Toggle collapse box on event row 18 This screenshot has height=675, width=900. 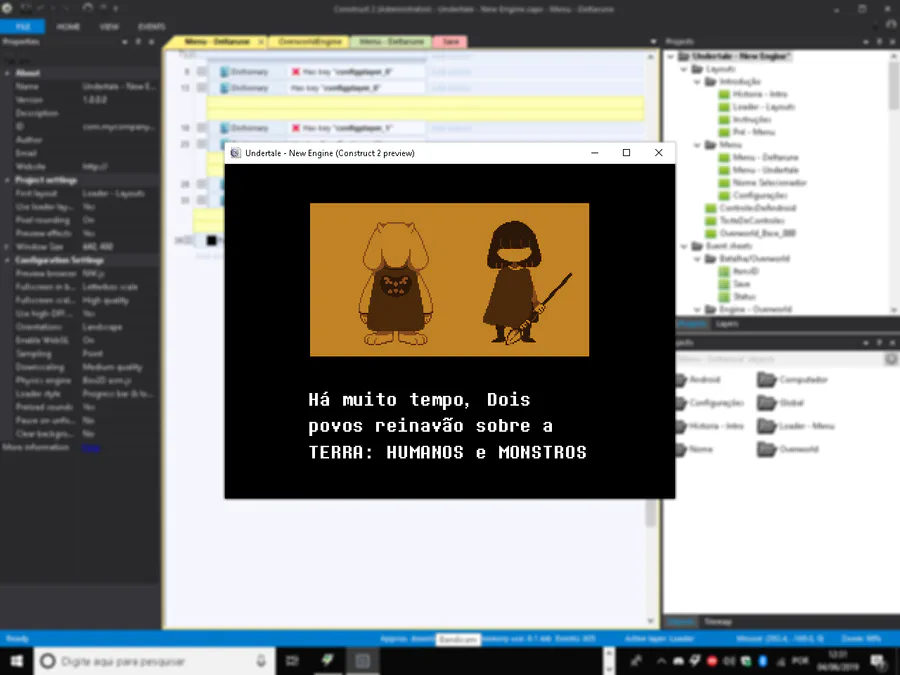[201, 128]
